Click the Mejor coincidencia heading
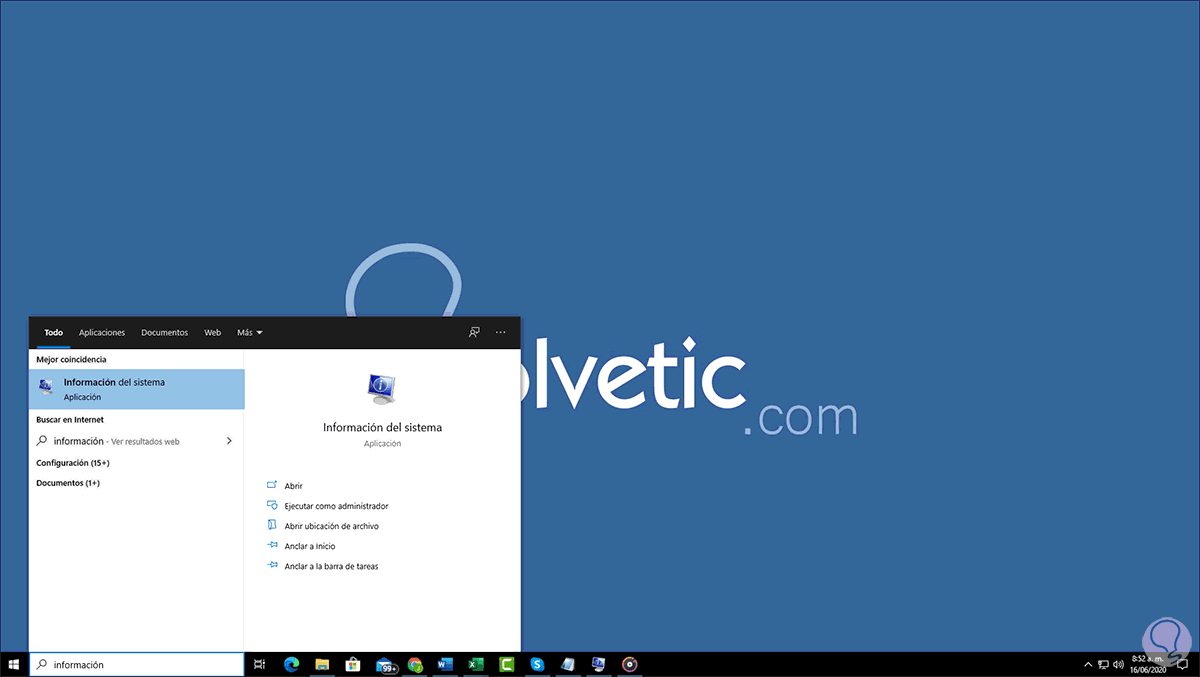Screen dimensions: 1200x677 [x=71, y=359]
